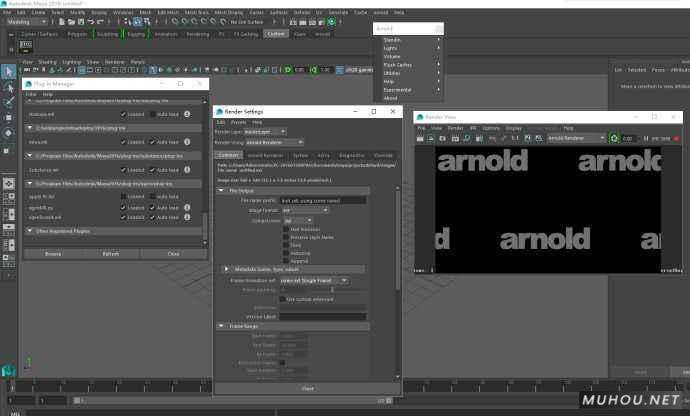Image resolution: width=690 pixels, height=416 pixels.
Task: Click the Refresh button in Plug-in Manager
Action: click(x=111, y=254)
